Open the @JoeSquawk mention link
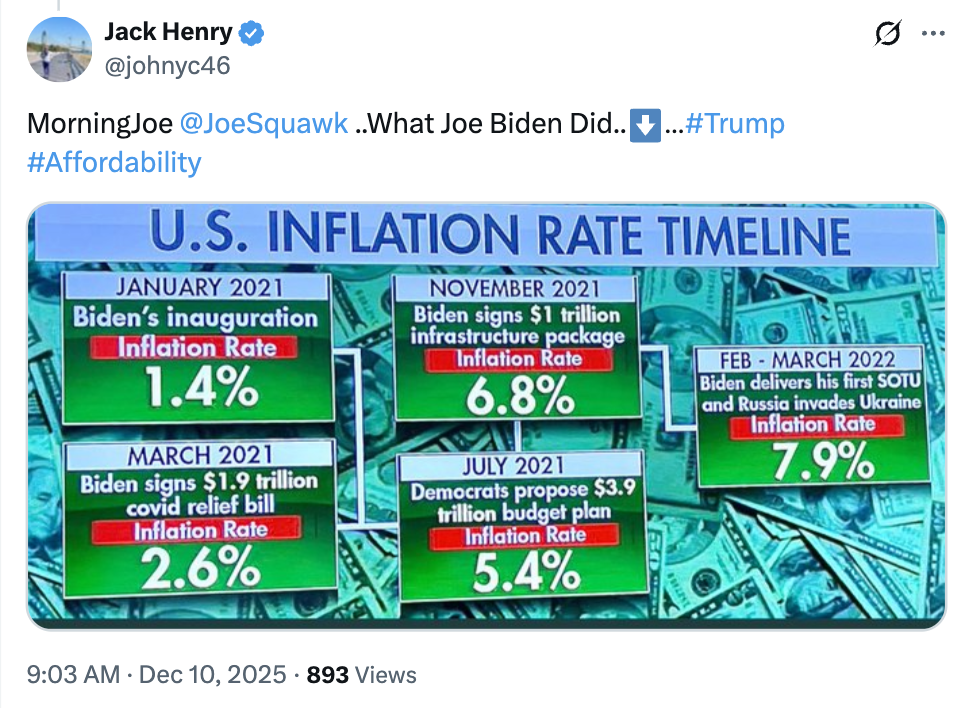Viewport: 974px width, 708px height. (x=264, y=124)
